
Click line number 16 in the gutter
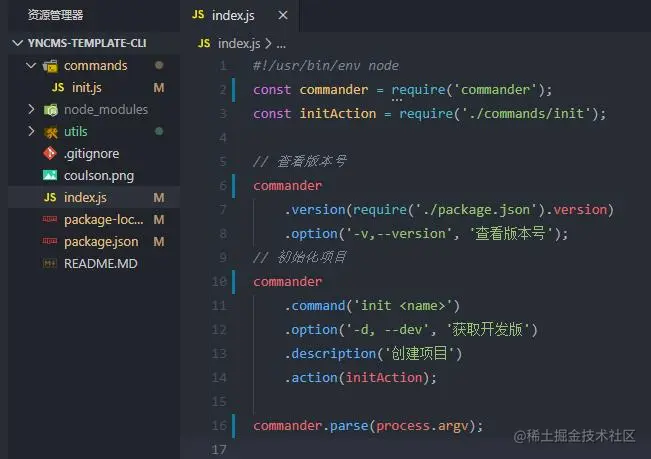pos(219,426)
